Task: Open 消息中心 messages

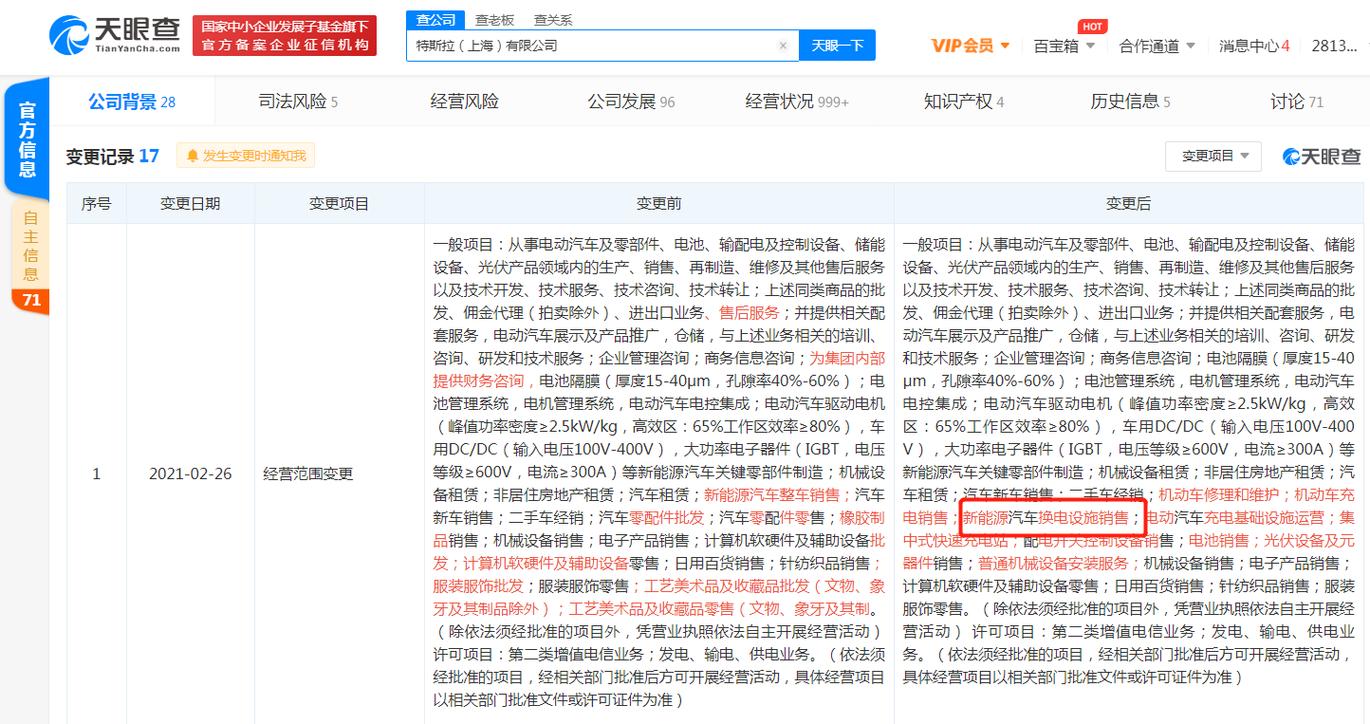Action: [1254, 45]
